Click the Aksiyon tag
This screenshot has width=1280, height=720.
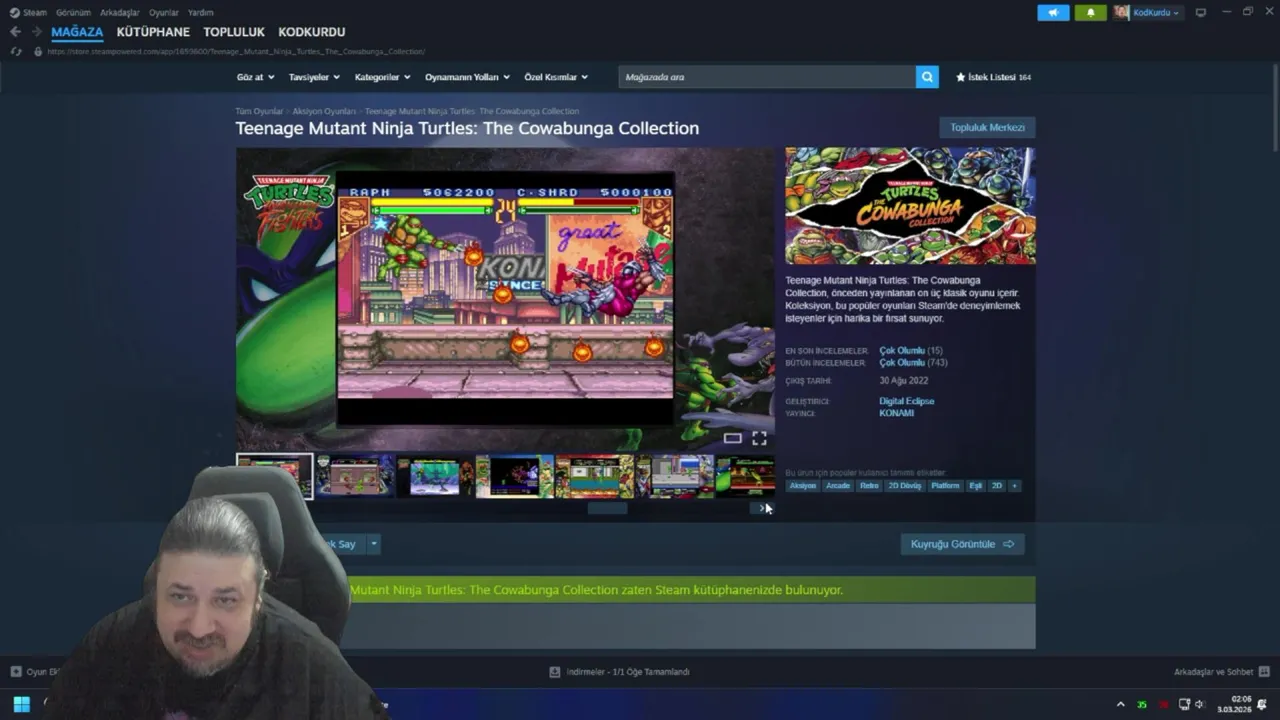click(802, 486)
